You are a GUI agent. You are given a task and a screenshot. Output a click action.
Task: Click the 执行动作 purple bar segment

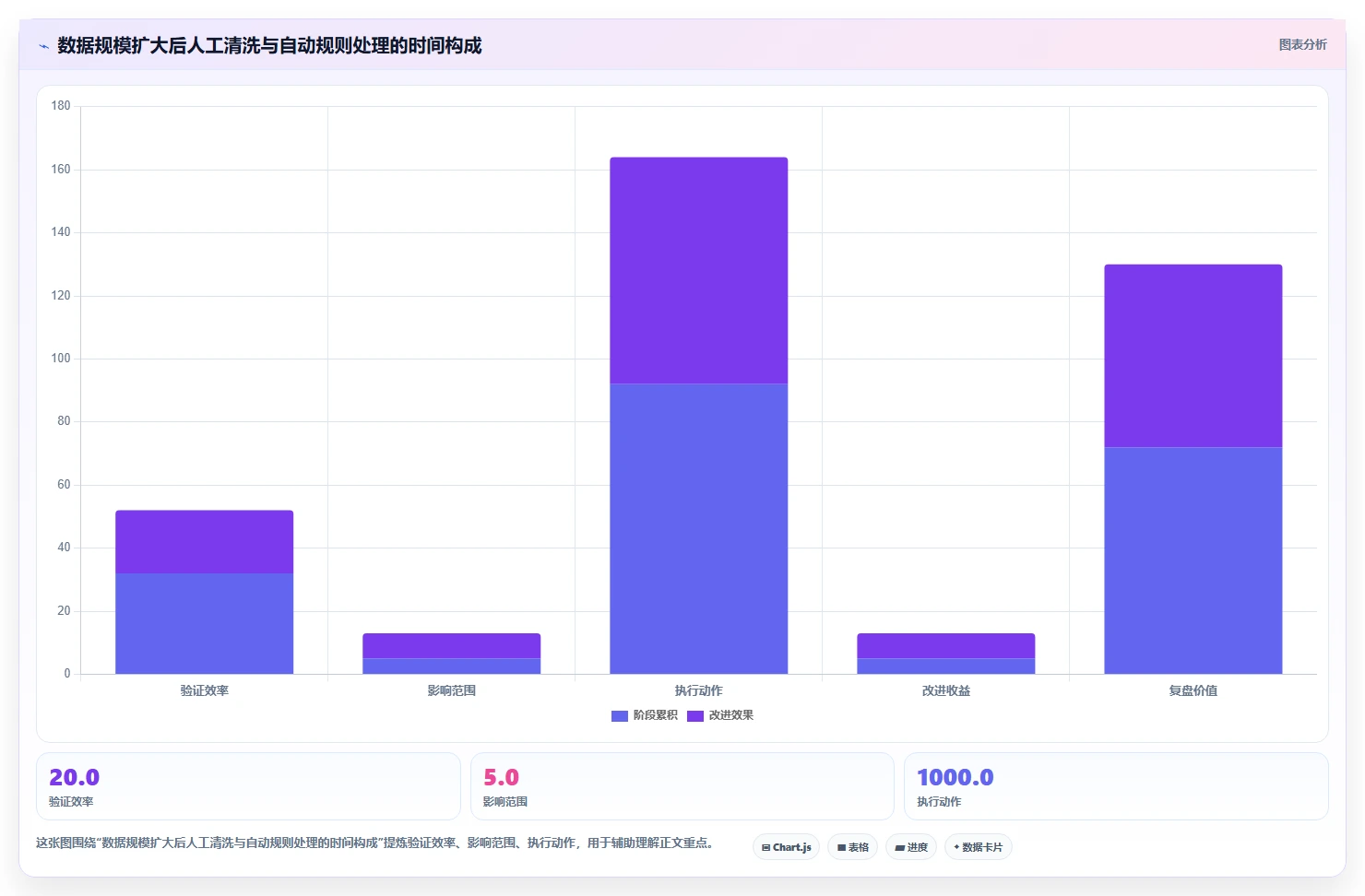point(698,270)
